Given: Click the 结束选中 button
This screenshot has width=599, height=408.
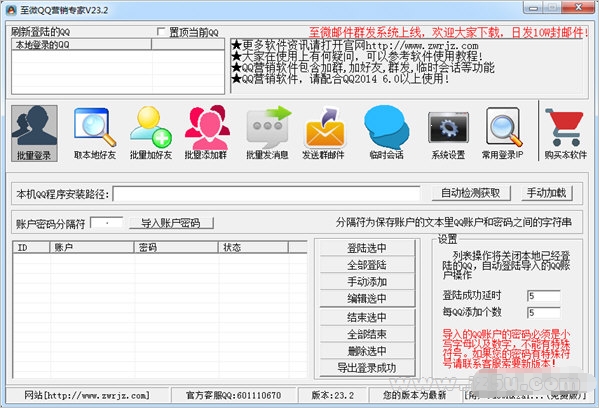Looking at the screenshot, I should click(x=367, y=317).
